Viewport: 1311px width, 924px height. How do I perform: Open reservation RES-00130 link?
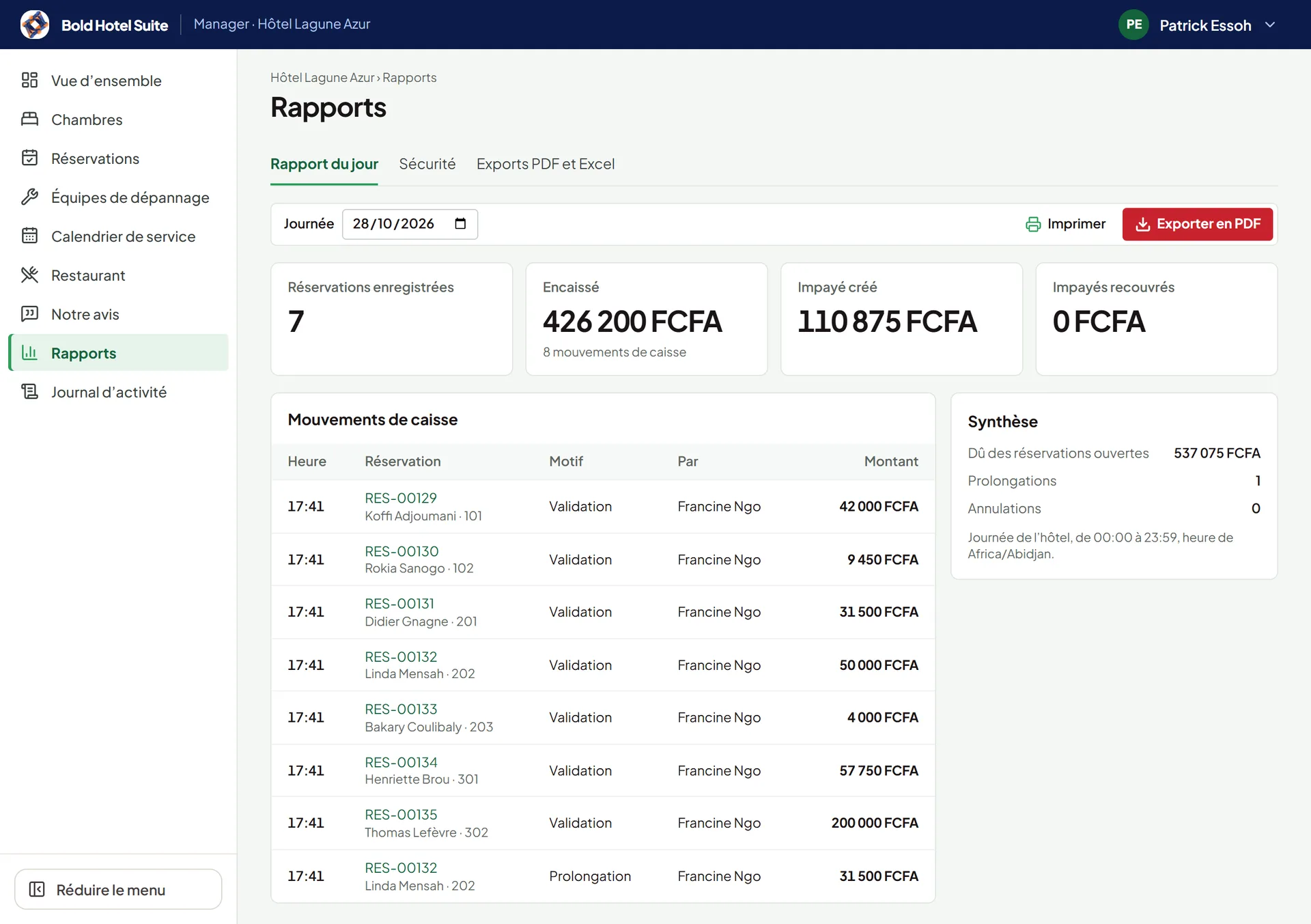pos(401,551)
